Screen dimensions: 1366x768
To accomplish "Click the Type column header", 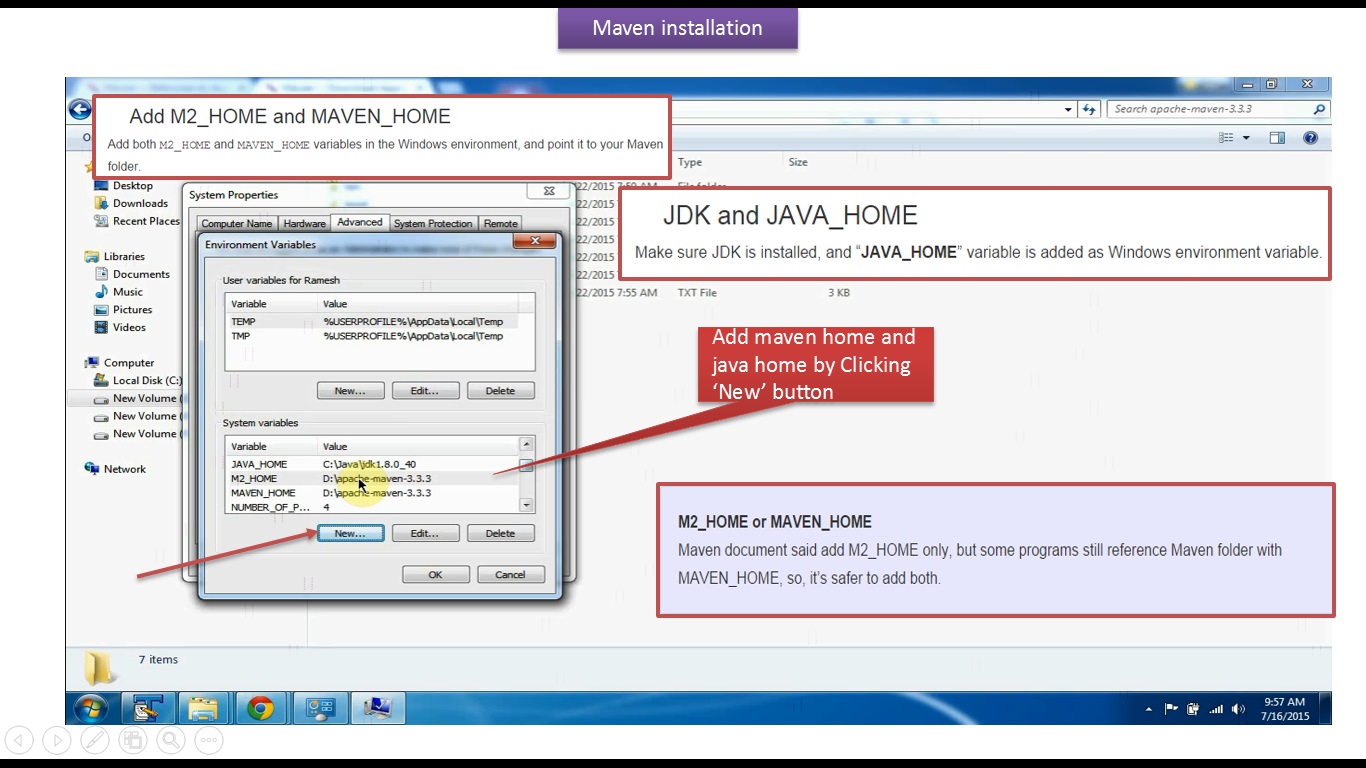I will pos(690,162).
